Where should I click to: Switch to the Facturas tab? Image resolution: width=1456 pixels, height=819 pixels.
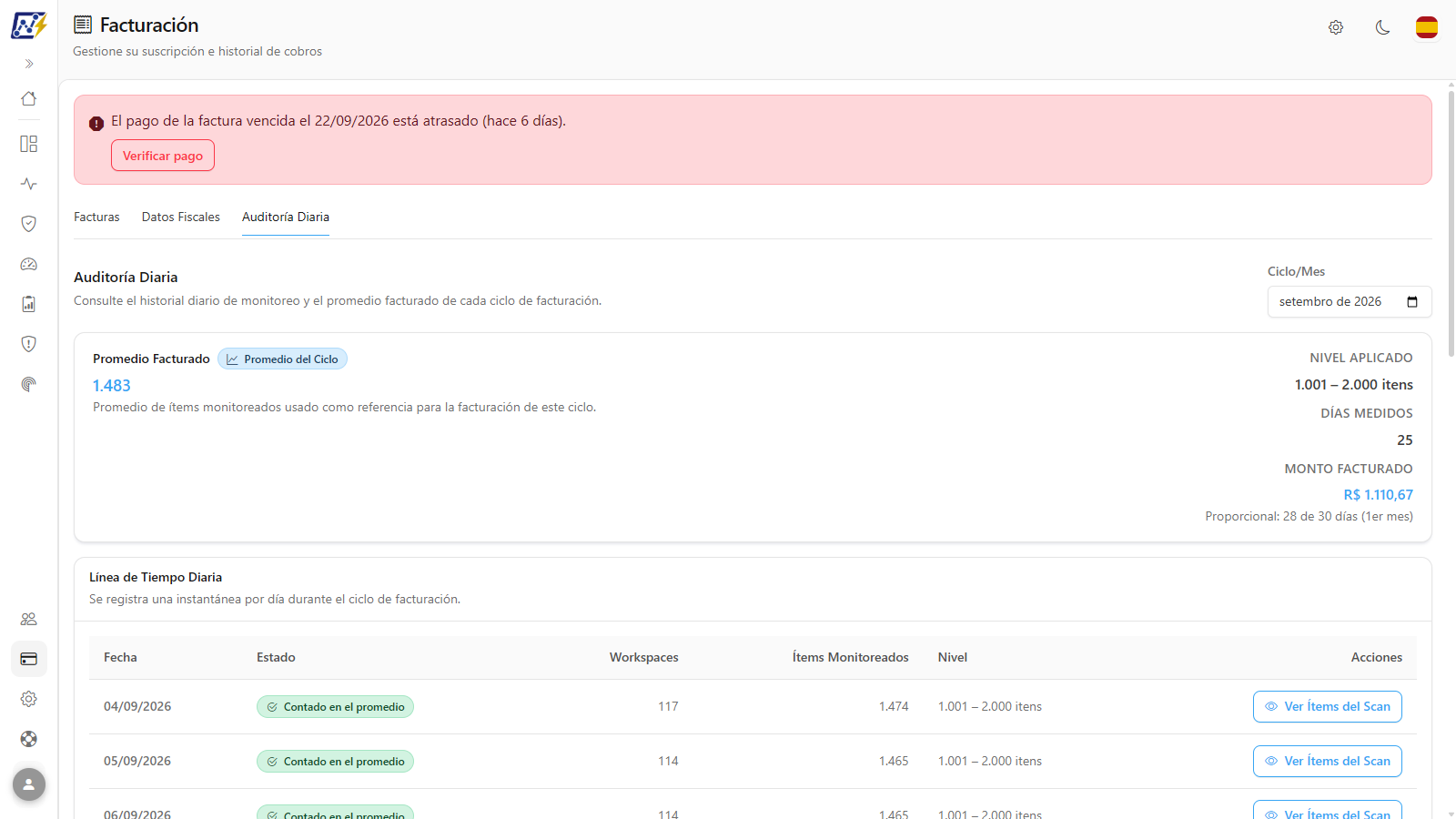(x=96, y=217)
